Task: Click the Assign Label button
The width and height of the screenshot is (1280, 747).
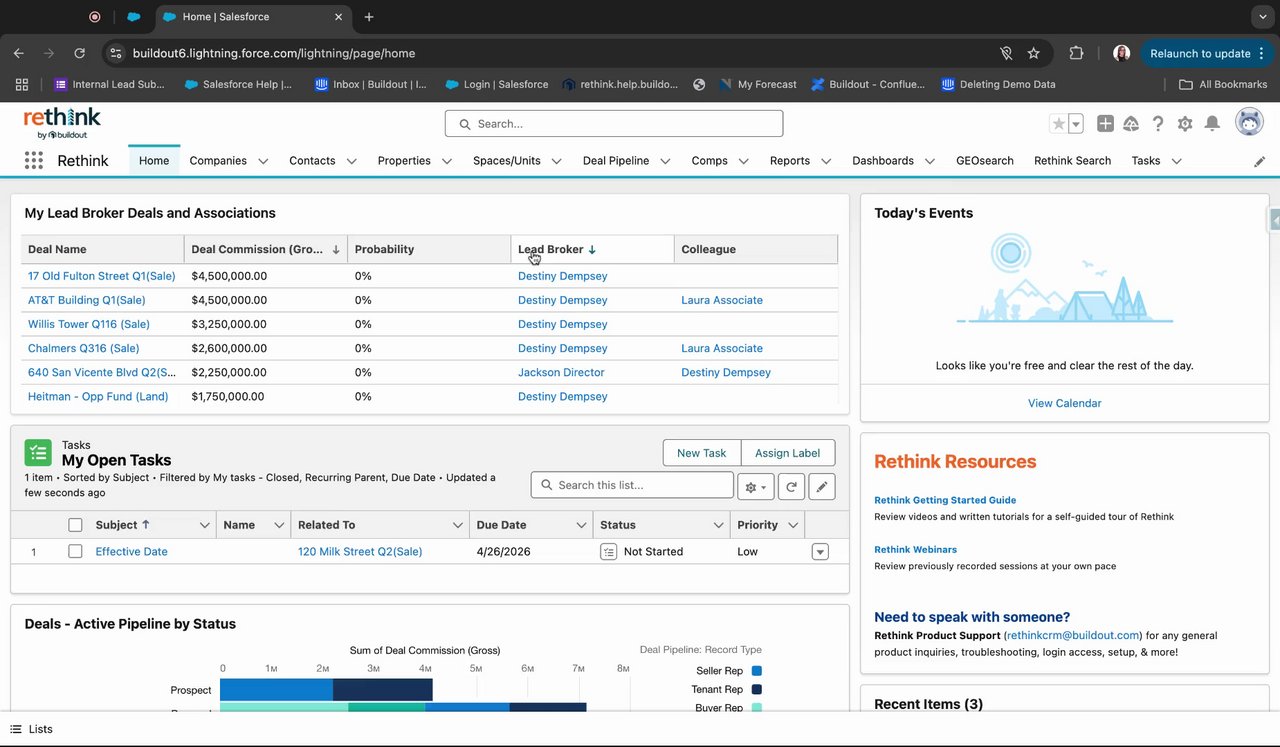Action: tap(788, 453)
